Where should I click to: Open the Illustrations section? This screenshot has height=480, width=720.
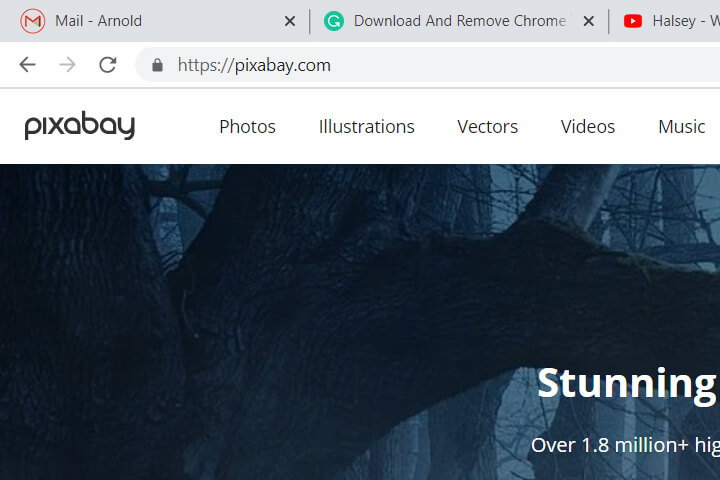tap(366, 127)
